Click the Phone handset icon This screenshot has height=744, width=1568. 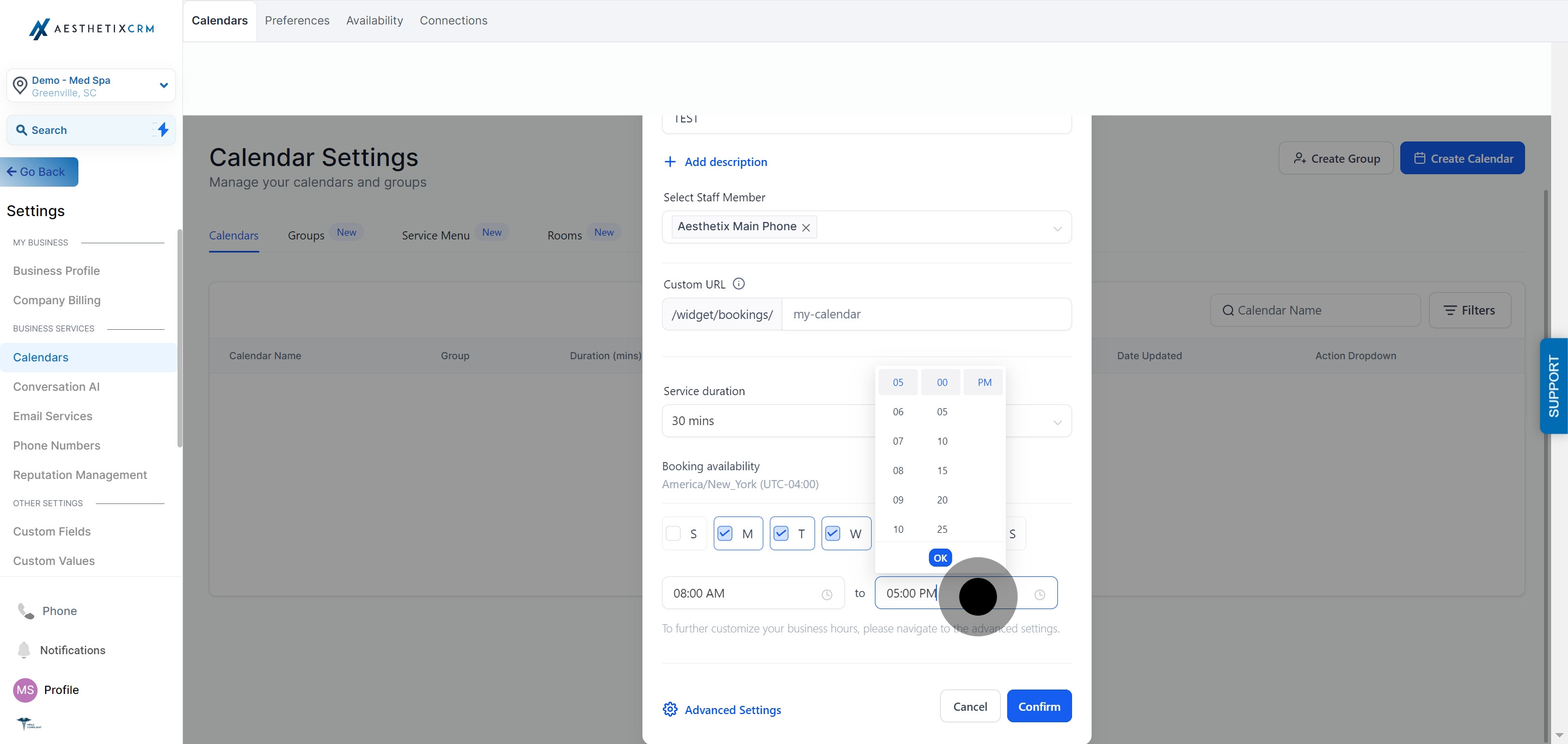(x=26, y=611)
